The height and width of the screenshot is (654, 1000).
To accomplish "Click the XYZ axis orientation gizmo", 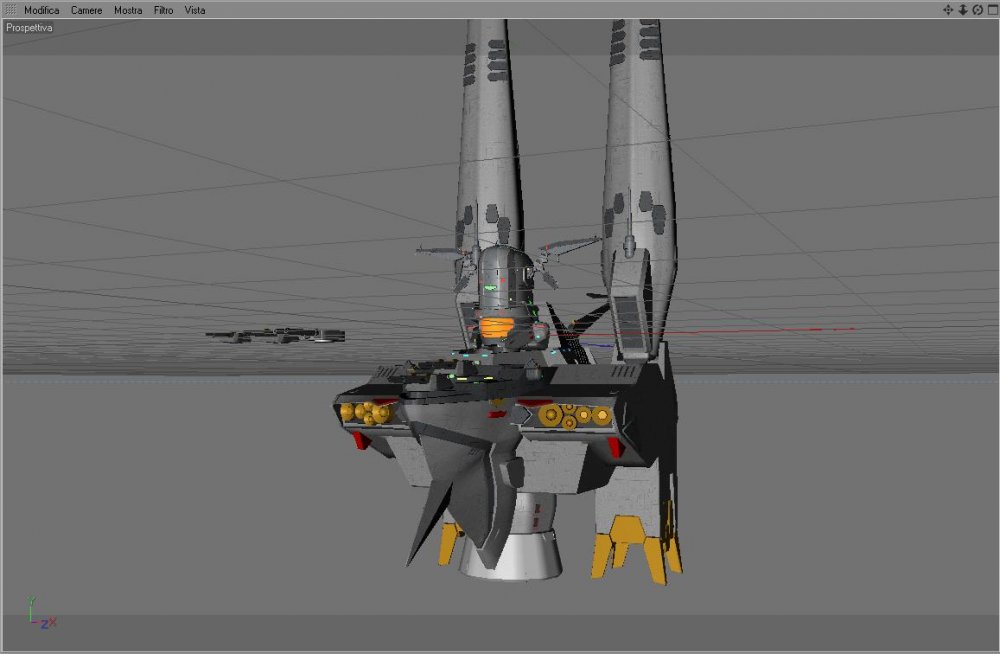I will [x=42, y=614].
